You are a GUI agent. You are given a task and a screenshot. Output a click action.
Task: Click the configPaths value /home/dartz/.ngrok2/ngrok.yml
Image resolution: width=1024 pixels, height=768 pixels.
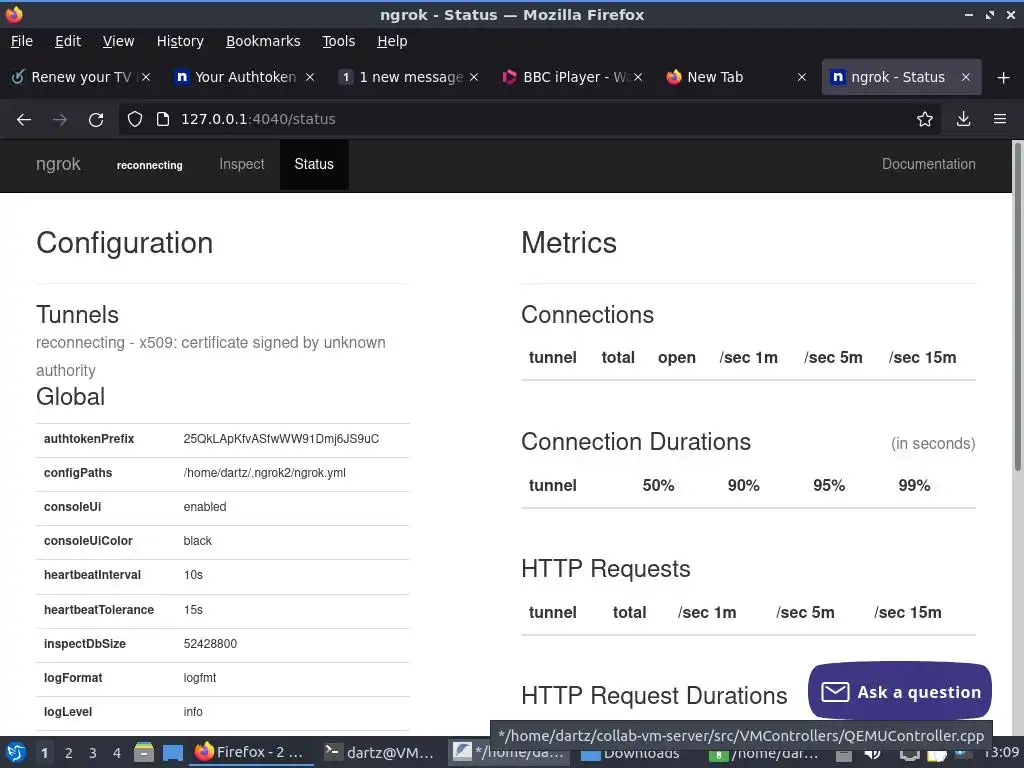click(x=264, y=473)
